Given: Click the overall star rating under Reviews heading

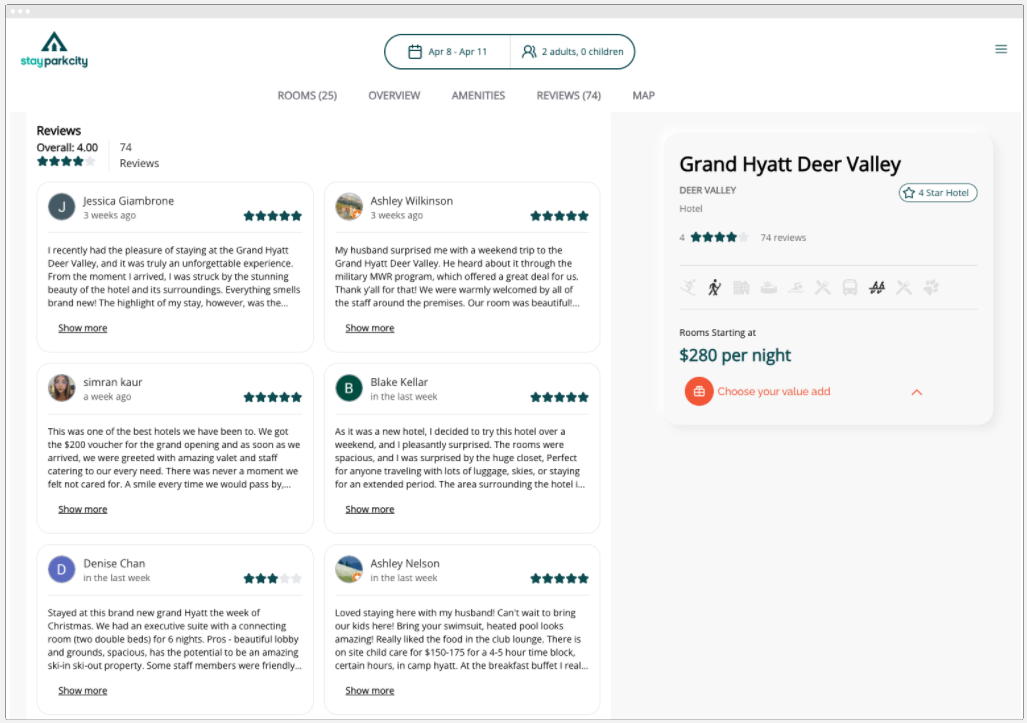Looking at the screenshot, I should [66, 162].
